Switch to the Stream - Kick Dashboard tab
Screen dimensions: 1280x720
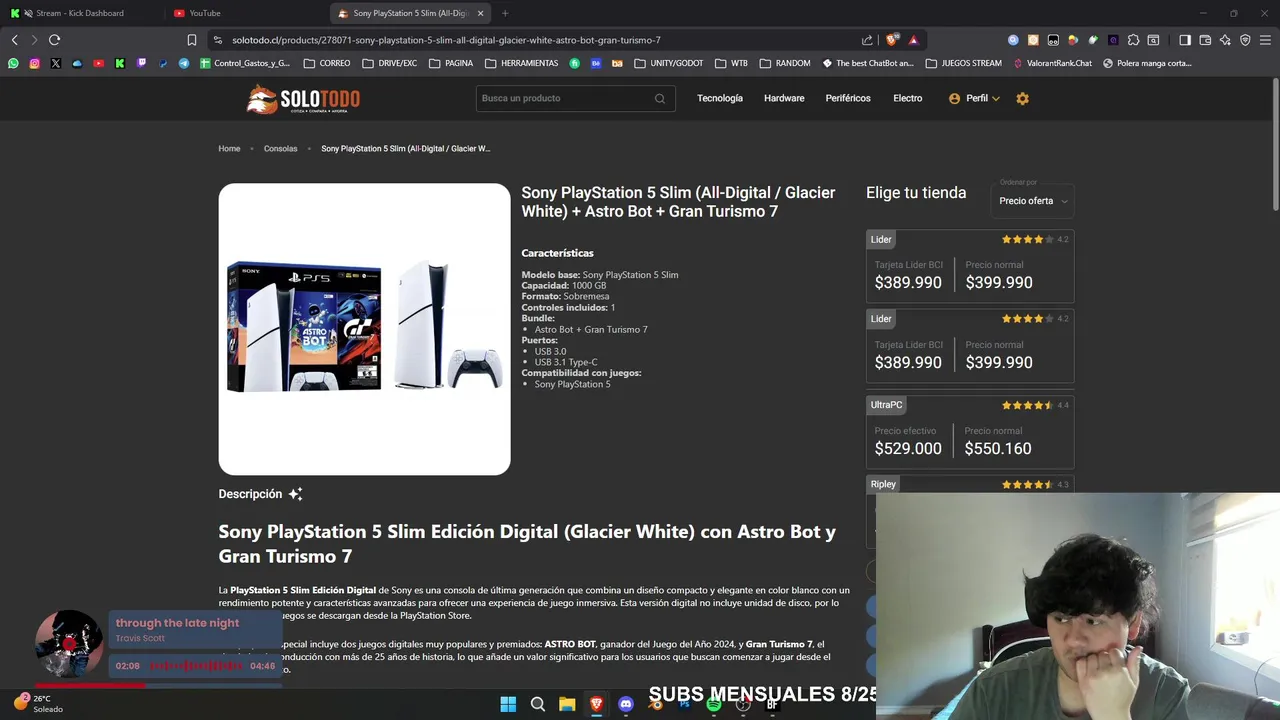click(x=80, y=13)
